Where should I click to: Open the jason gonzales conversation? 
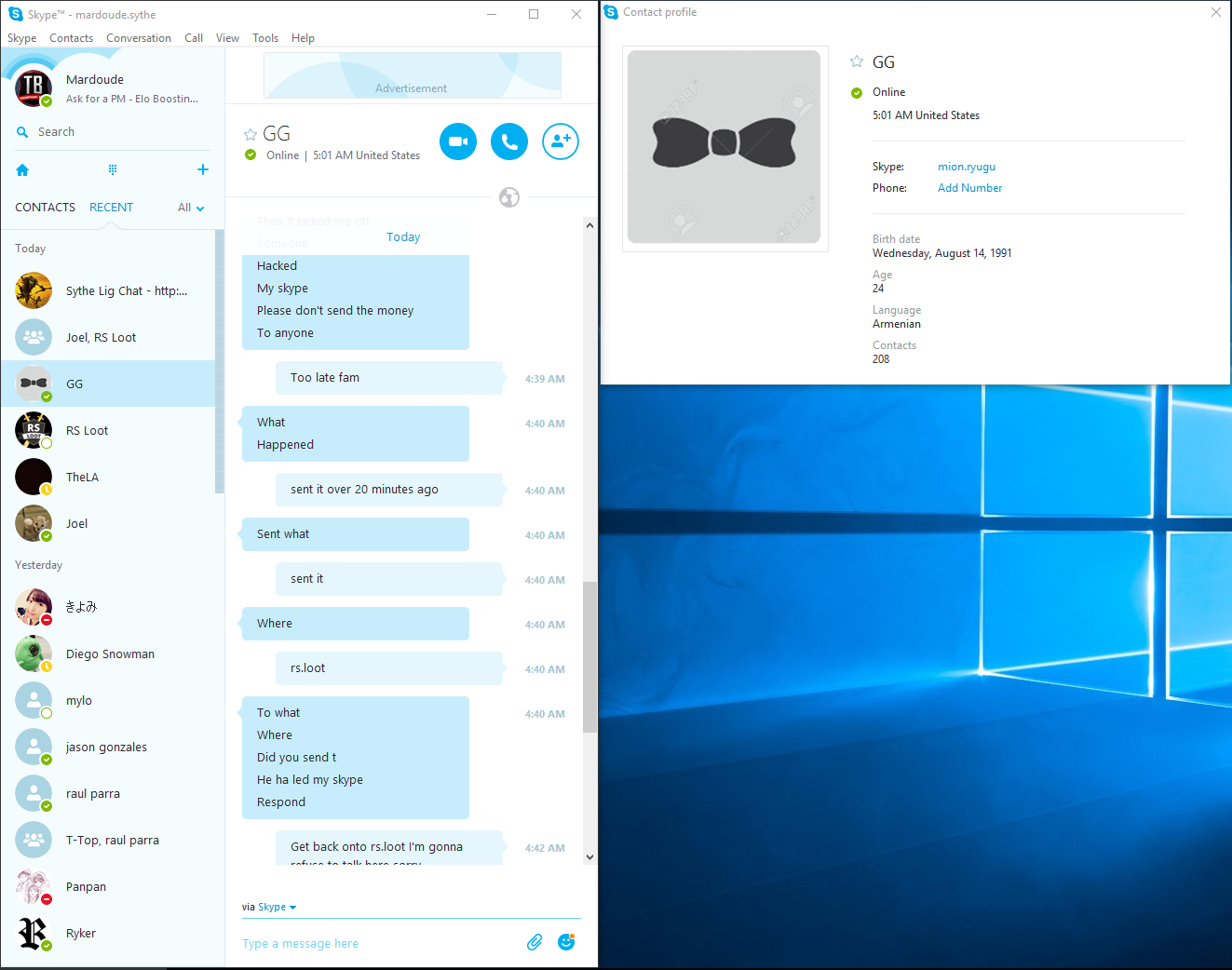(x=108, y=747)
